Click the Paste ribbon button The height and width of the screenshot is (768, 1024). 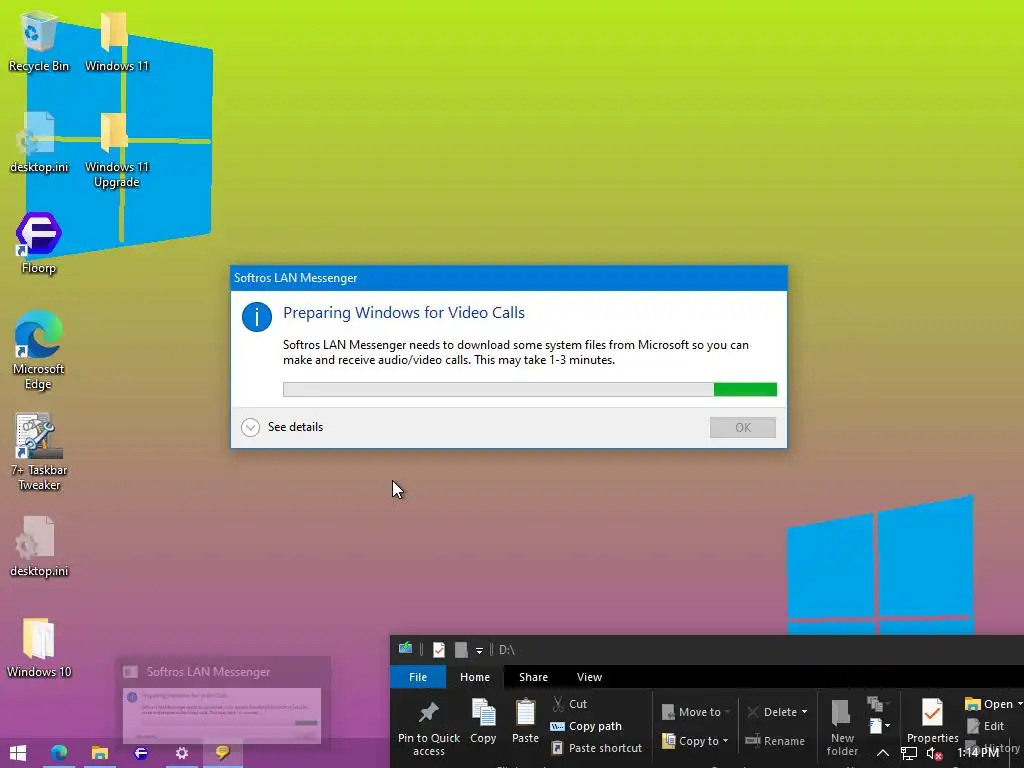click(x=525, y=722)
